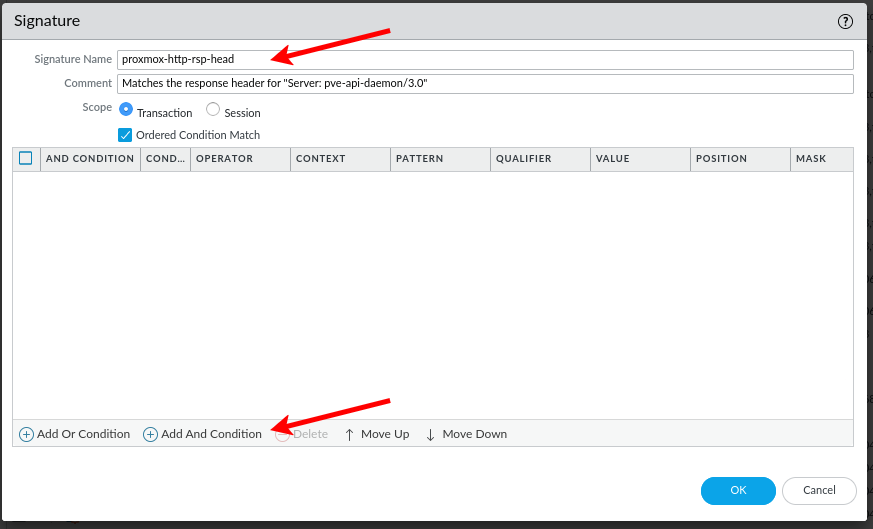Select the Transaction scope radio button

pyautogui.click(x=126, y=109)
